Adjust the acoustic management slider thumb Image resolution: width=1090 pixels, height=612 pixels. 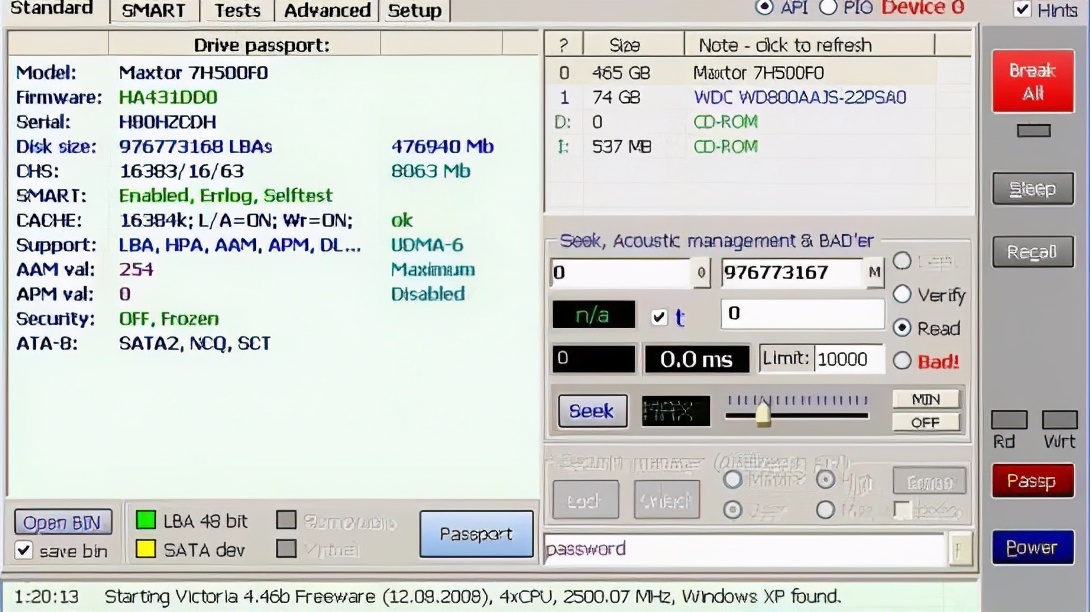click(763, 414)
